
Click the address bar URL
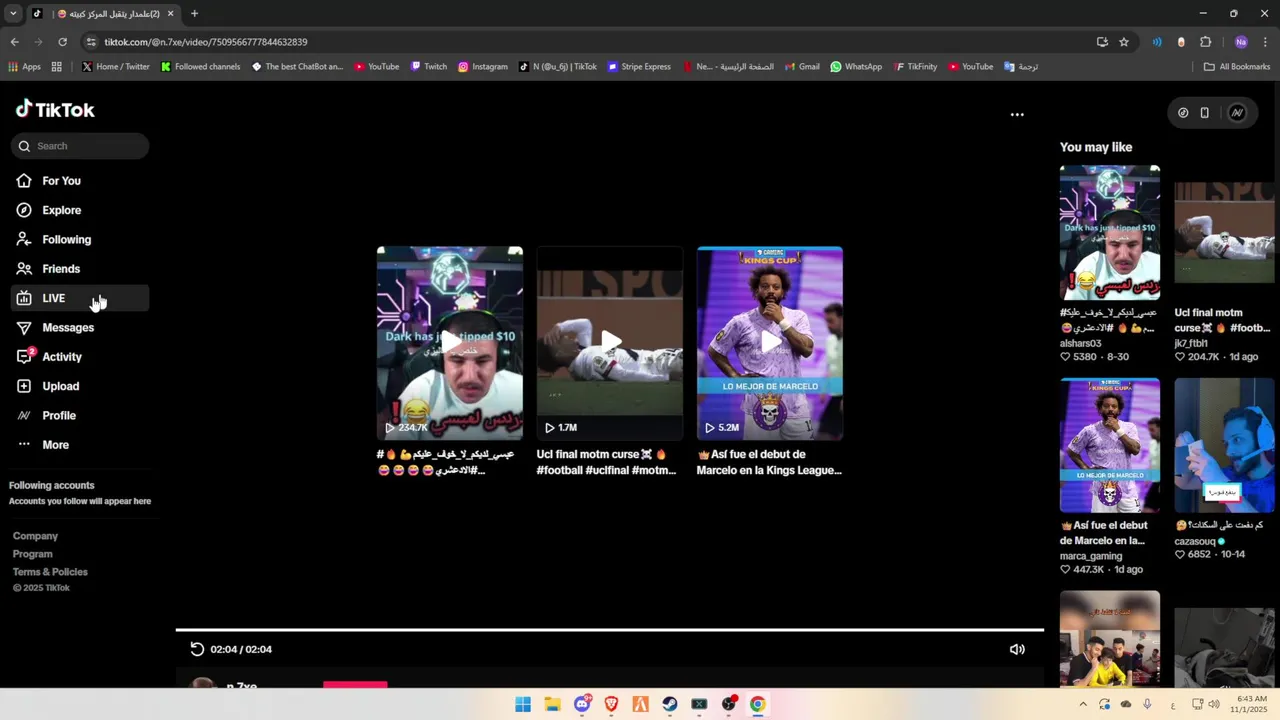(x=206, y=42)
